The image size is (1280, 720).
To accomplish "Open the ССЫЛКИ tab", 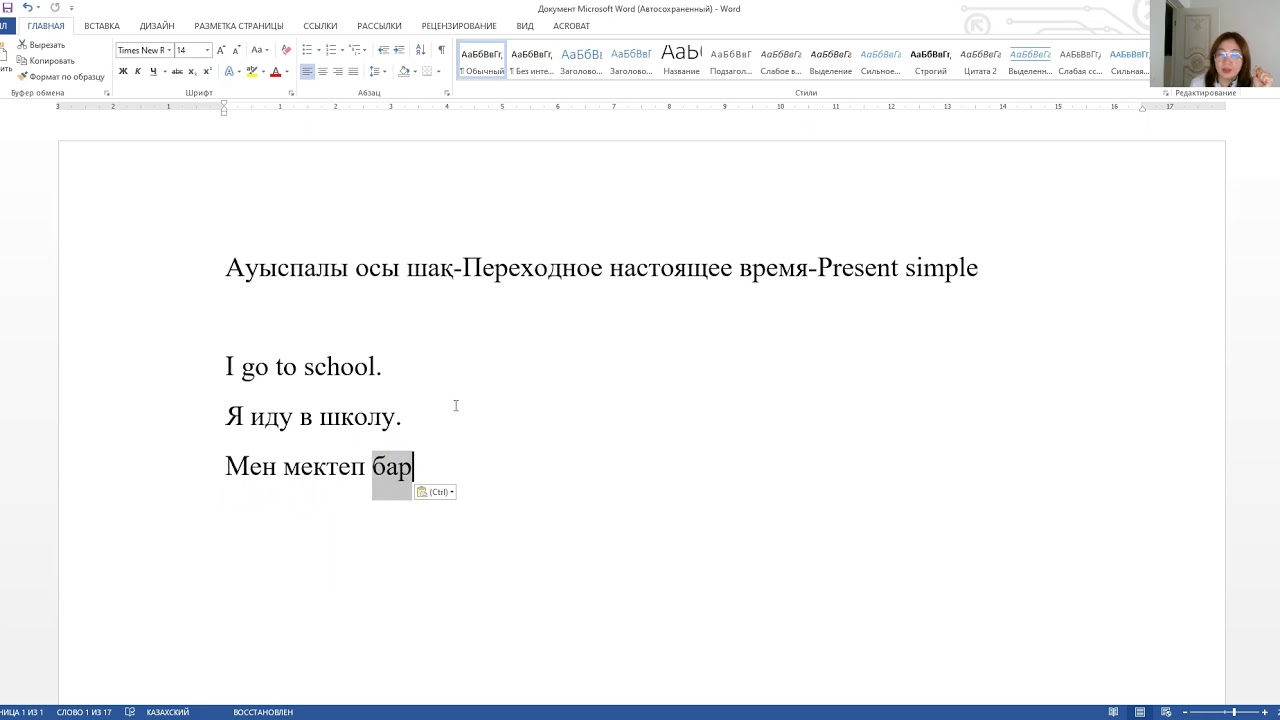I will (x=320, y=26).
